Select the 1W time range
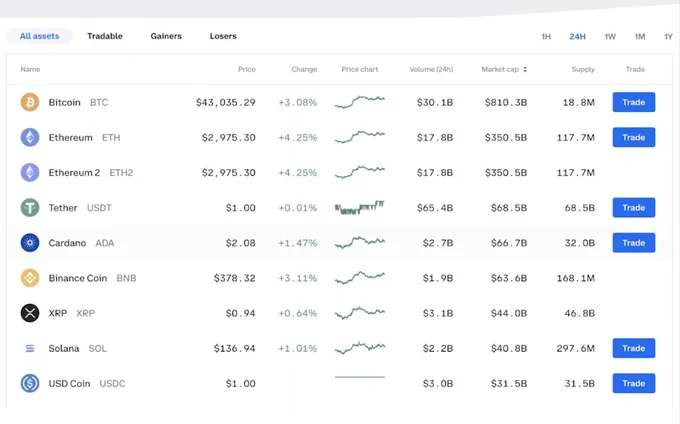The height and width of the screenshot is (424, 680). coord(610,37)
